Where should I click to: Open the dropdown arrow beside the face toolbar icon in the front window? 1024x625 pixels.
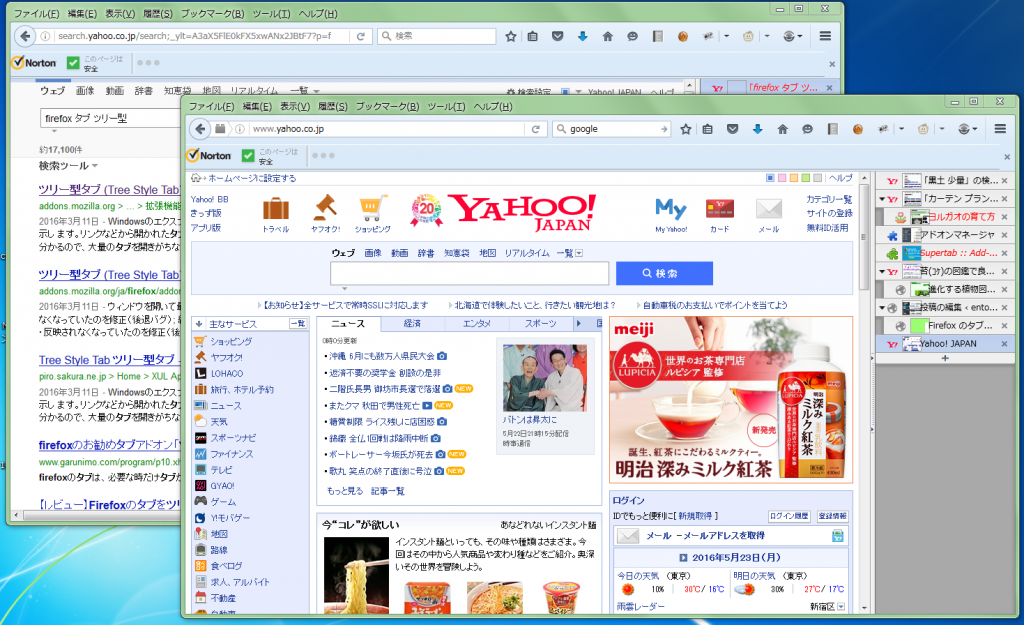[x=942, y=129]
